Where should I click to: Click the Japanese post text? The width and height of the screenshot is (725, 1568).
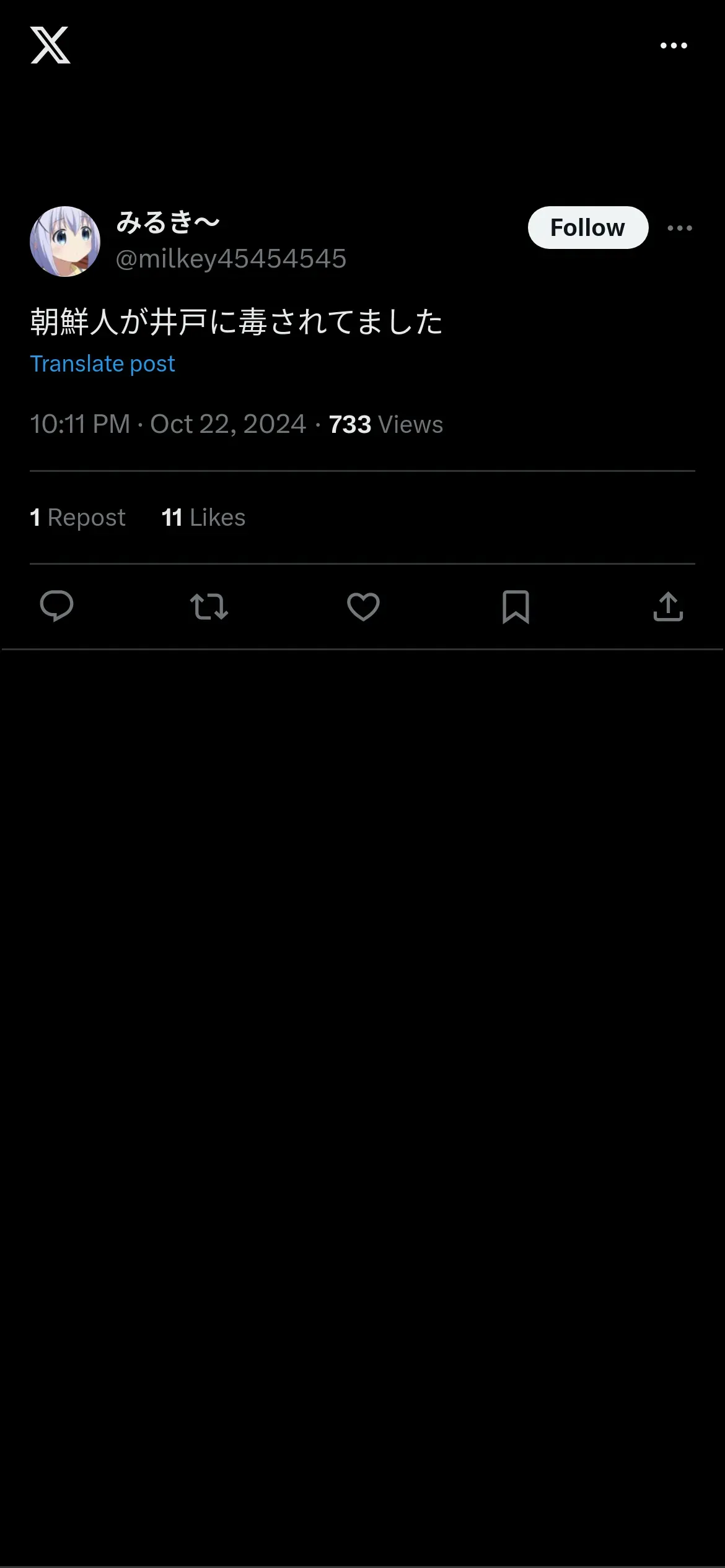tap(236, 322)
